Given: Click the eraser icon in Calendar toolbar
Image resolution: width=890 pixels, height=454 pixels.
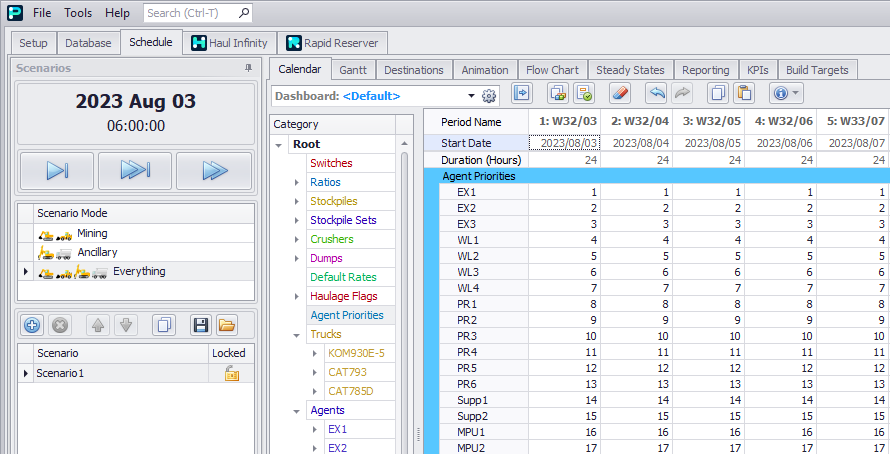Looking at the screenshot, I should (620, 94).
